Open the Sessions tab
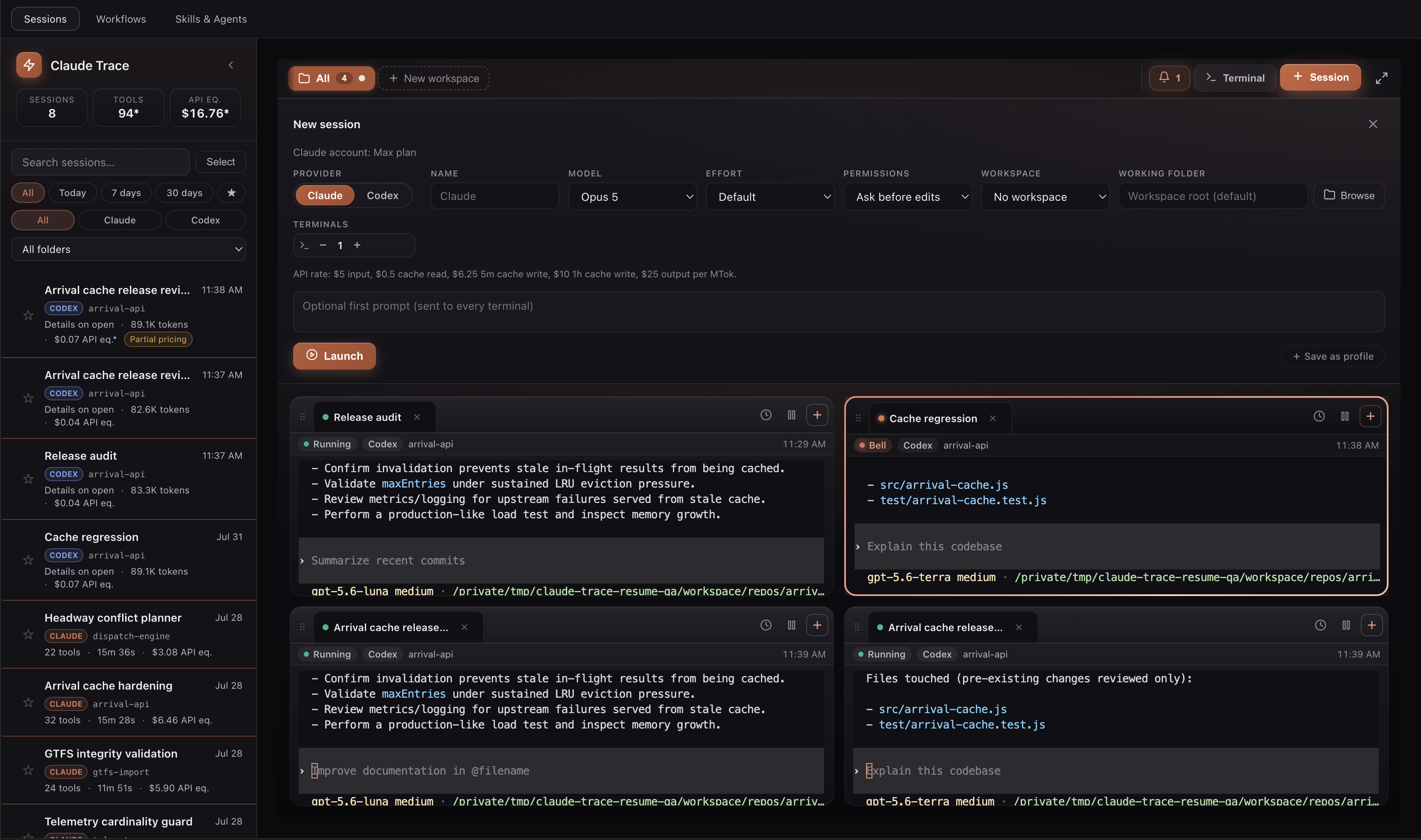The width and height of the screenshot is (1421, 840). (x=45, y=19)
